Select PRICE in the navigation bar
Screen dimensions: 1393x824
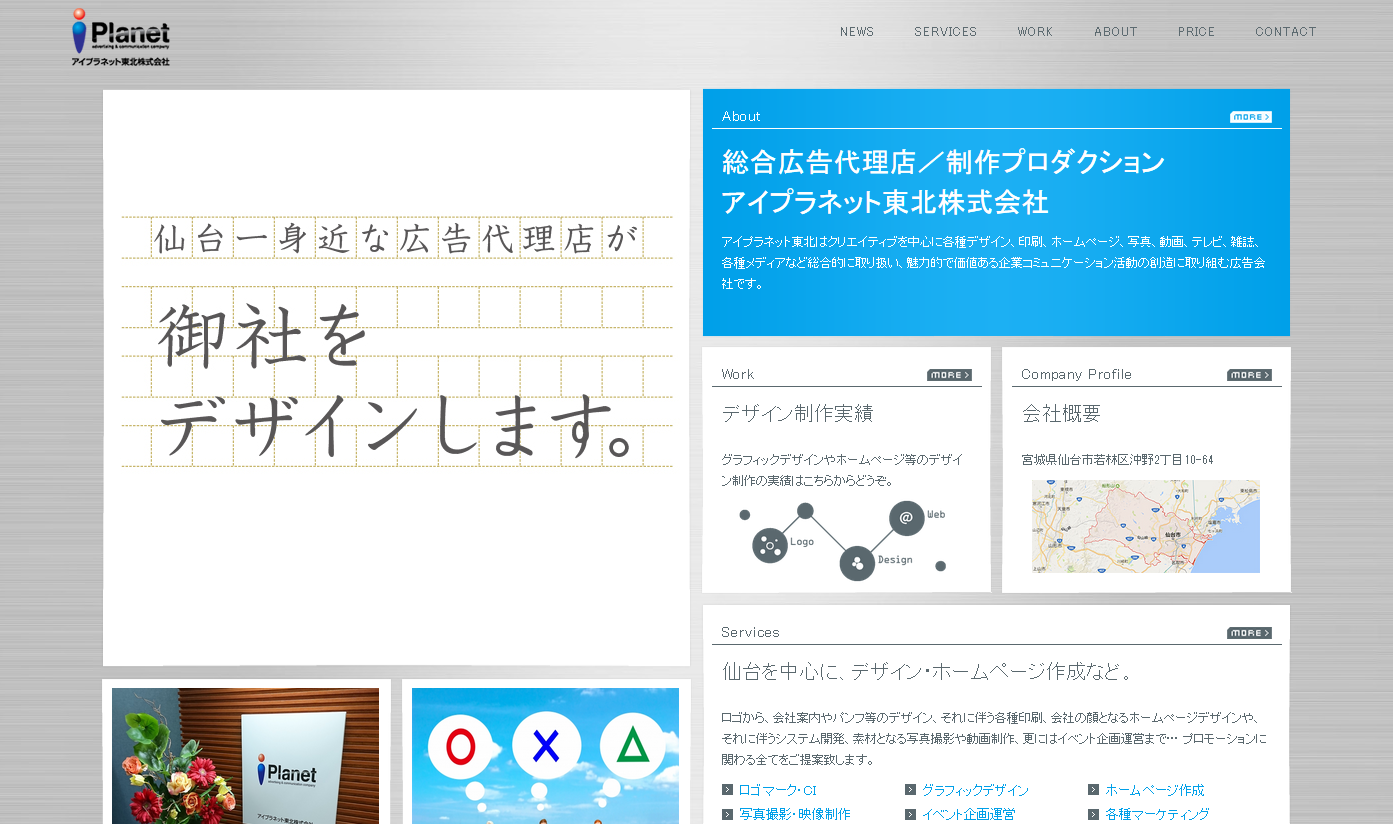click(x=1196, y=31)
